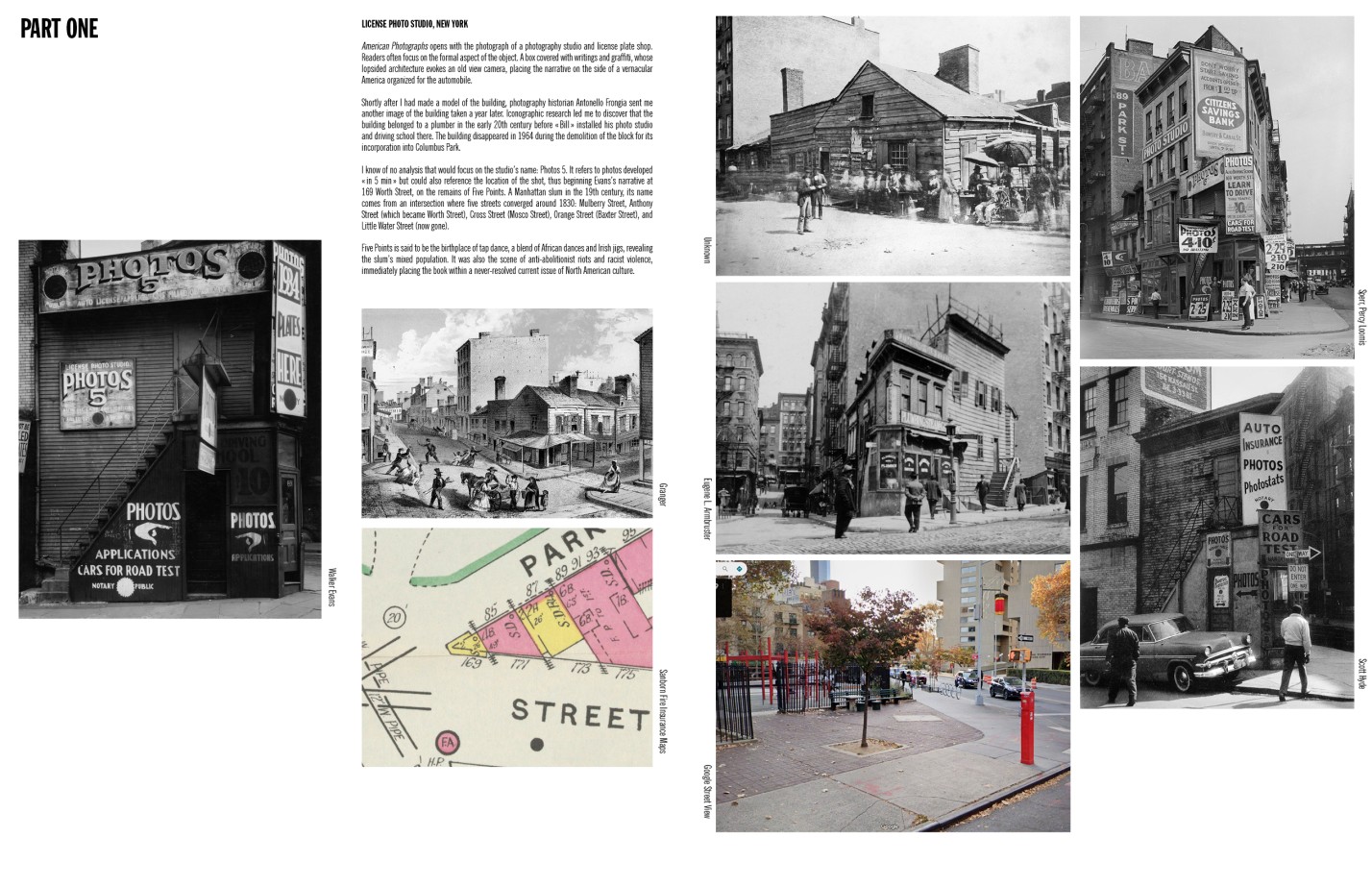The width and height of the screenshot is (1372, 887).
Task: Select the yellow parcel swatch on the Sanborn map
Action: coord(552,626)
